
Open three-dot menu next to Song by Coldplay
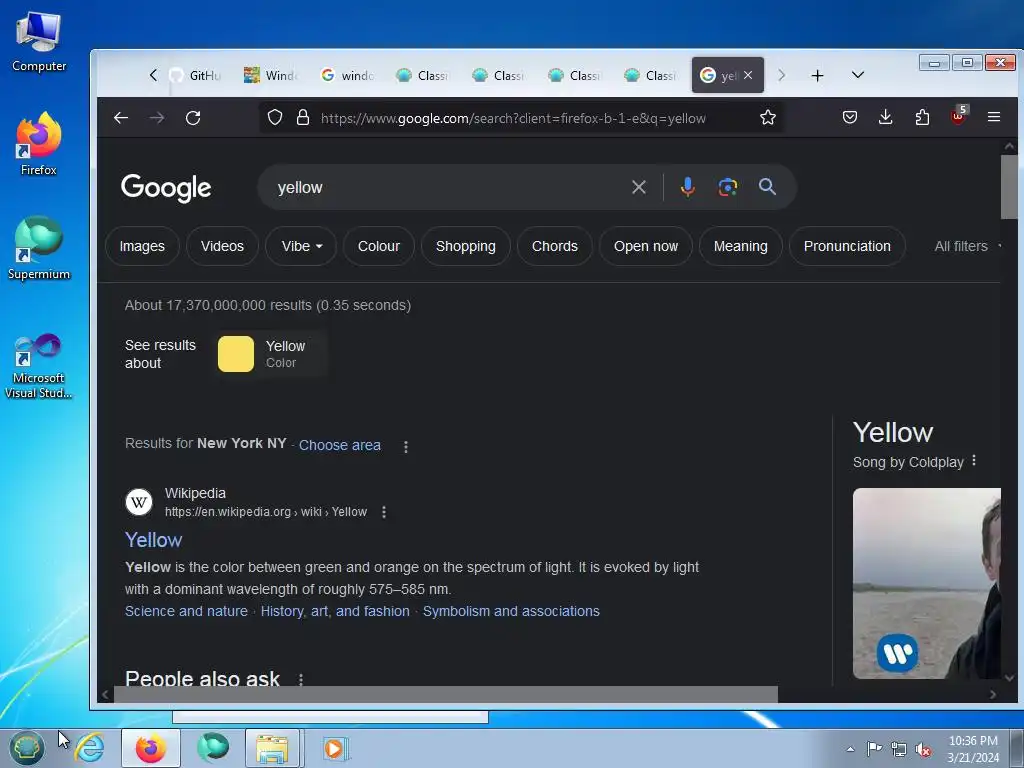click(974, 461)
